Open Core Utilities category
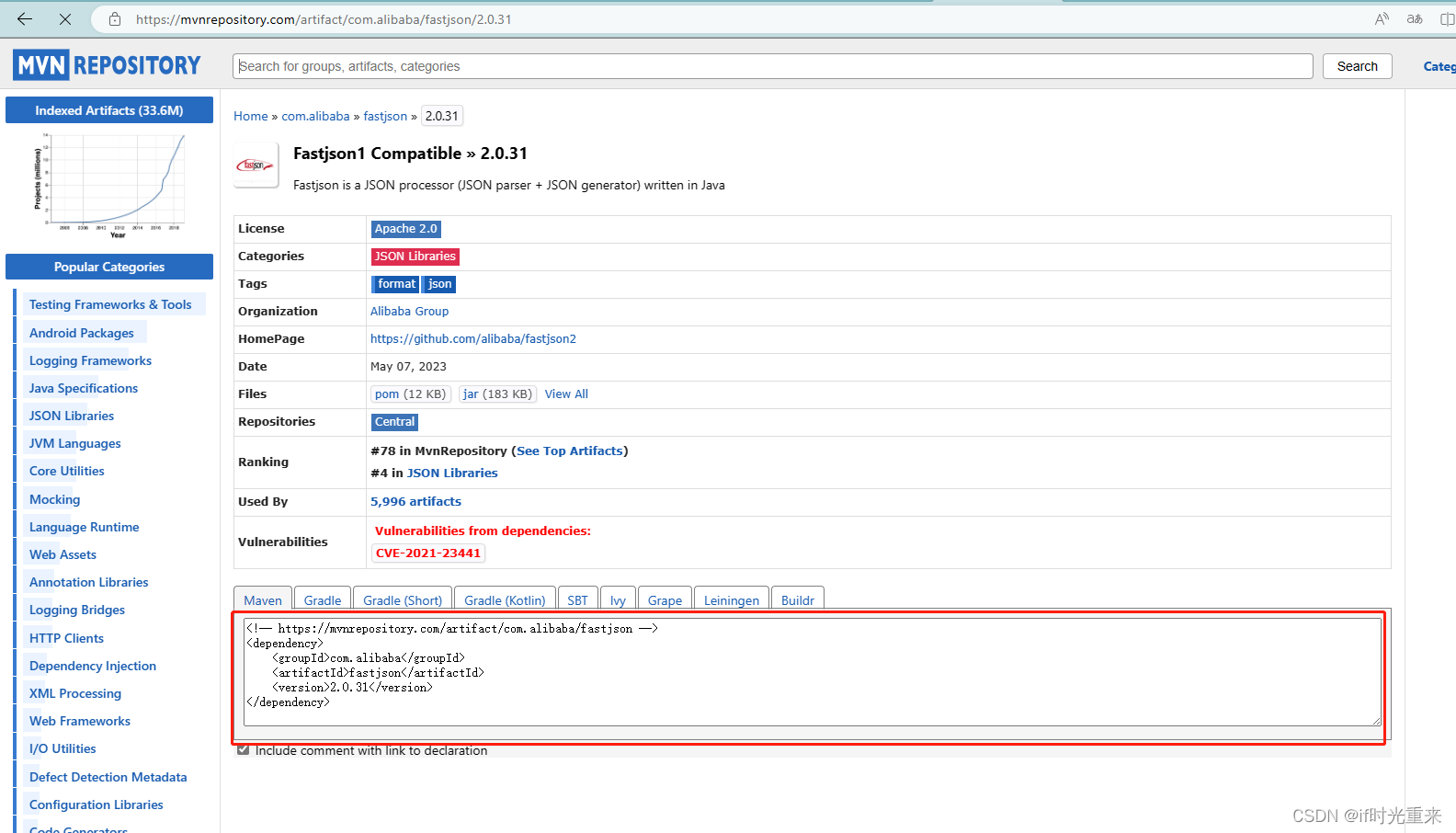This screenshot has width=1456, height=833. 67,471
